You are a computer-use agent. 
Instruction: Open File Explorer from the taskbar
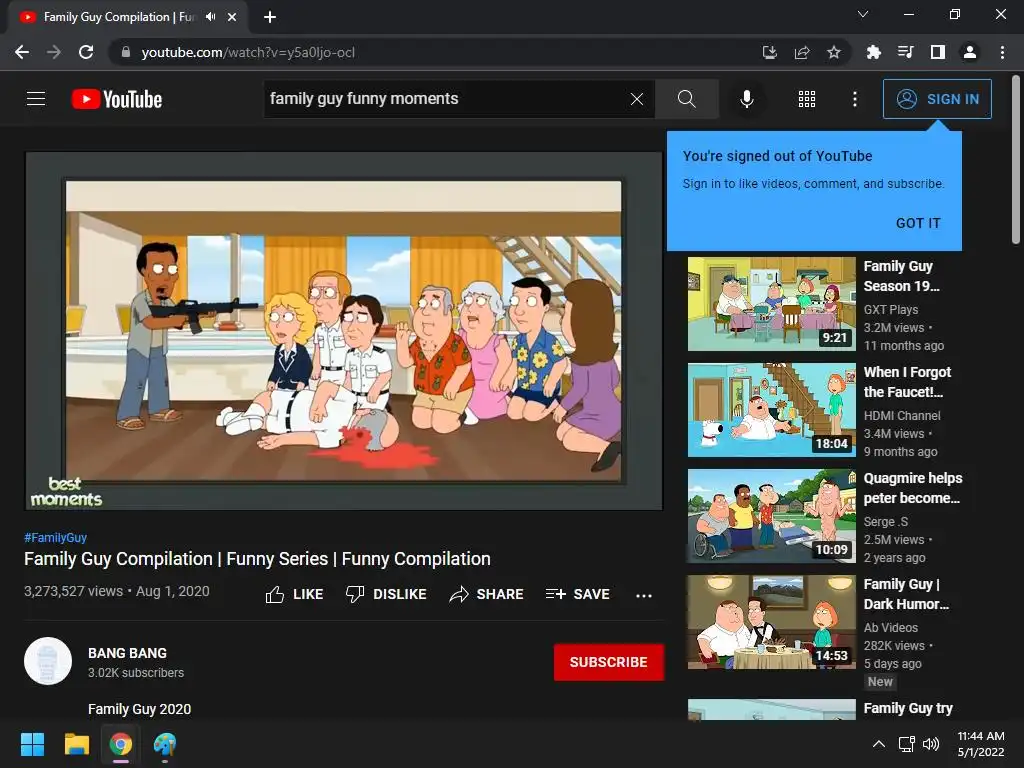(76, 744)
